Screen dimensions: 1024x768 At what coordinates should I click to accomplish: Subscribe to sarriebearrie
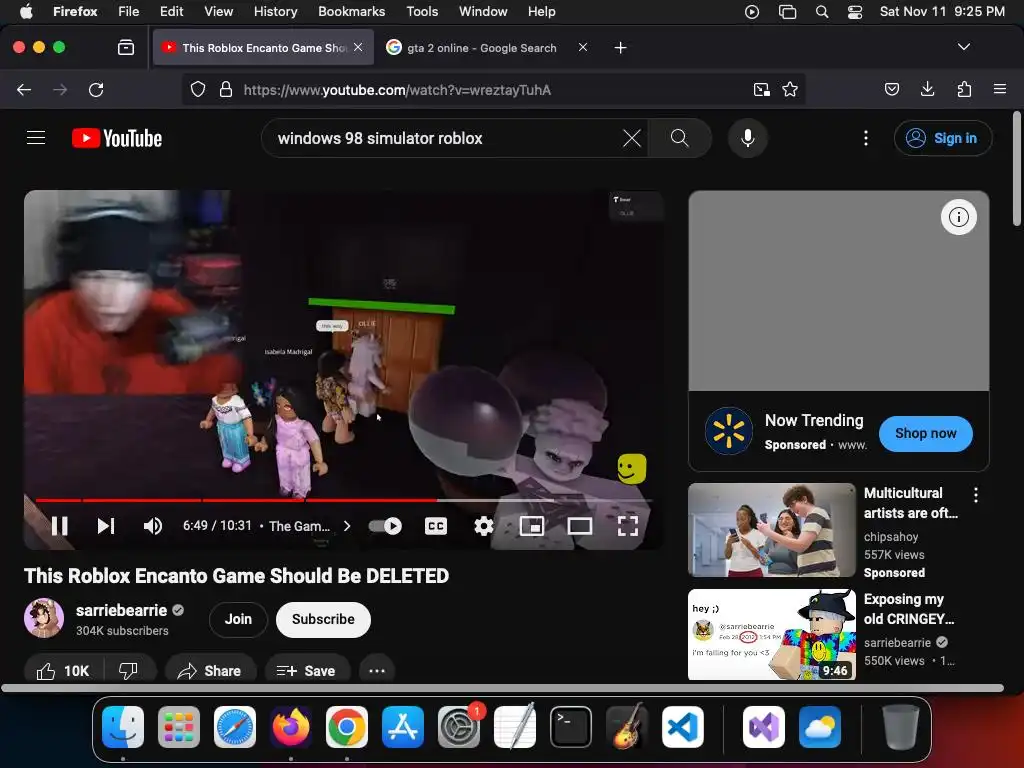(x=323, y=619)
